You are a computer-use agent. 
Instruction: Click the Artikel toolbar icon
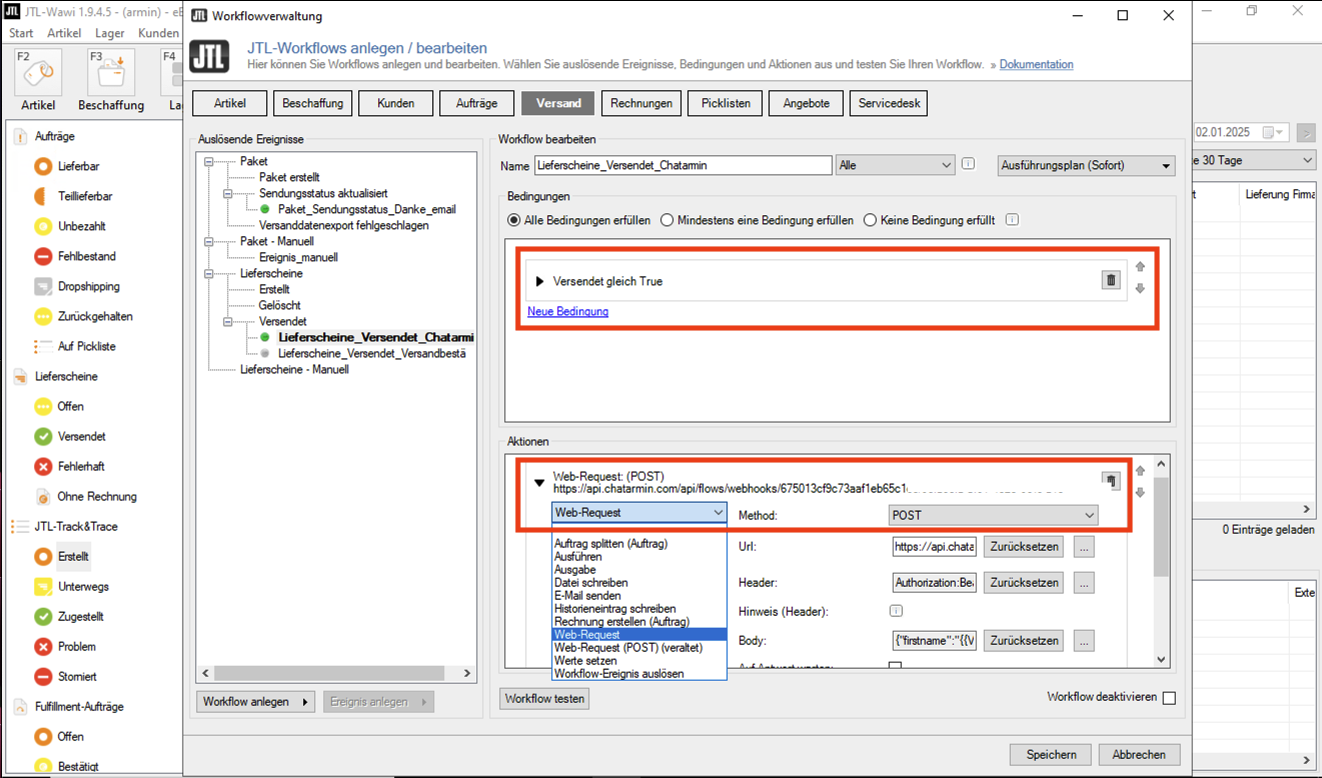click(x=38, y=74)
